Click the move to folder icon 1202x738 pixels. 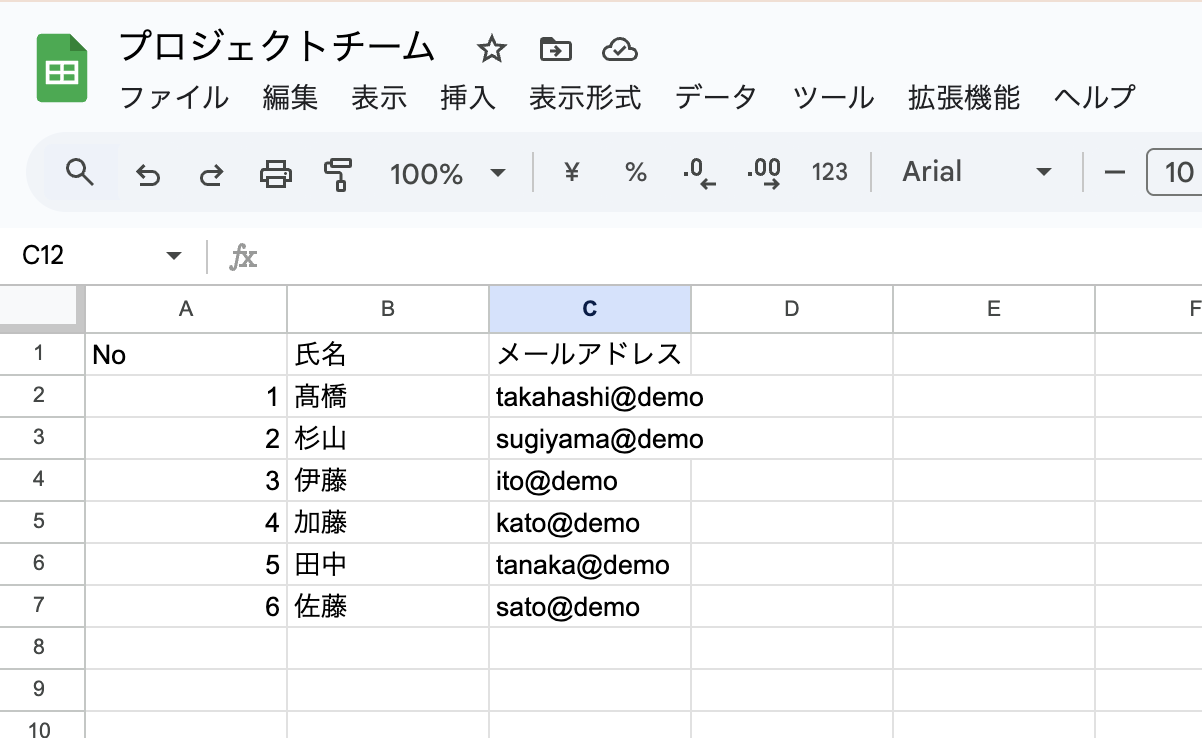coord(555,49)
